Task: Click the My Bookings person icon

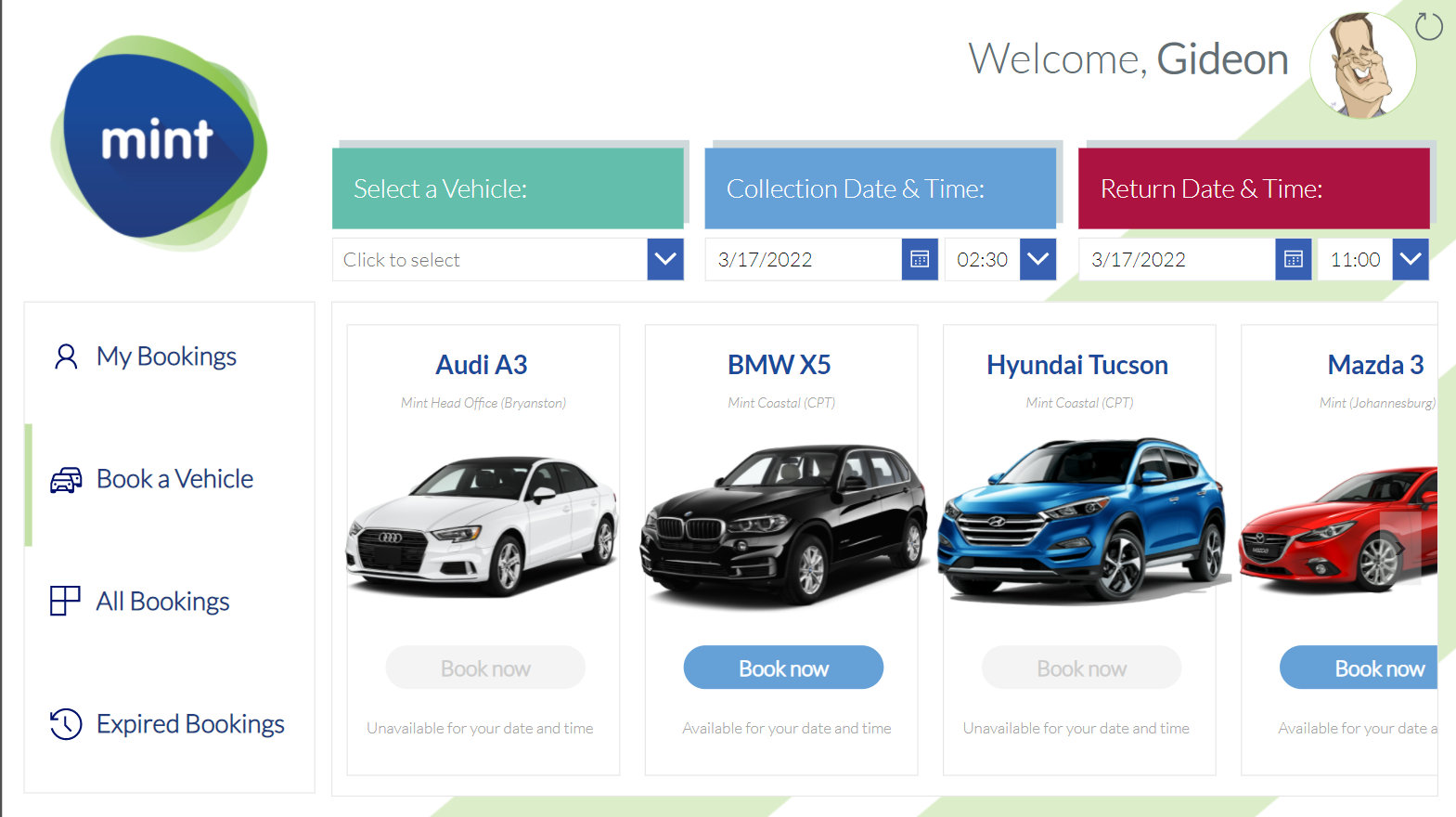Action: point(66,357)
